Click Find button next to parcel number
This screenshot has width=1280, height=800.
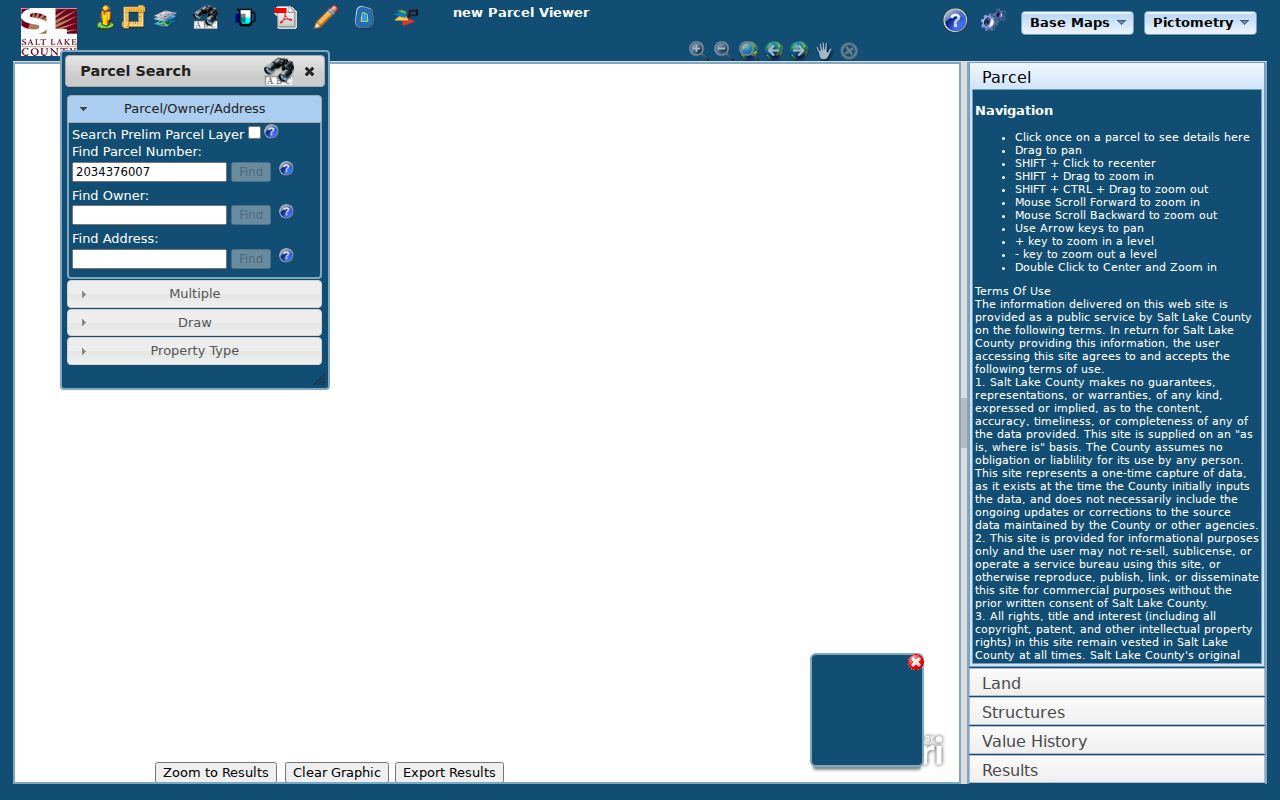tap(251, 172)
